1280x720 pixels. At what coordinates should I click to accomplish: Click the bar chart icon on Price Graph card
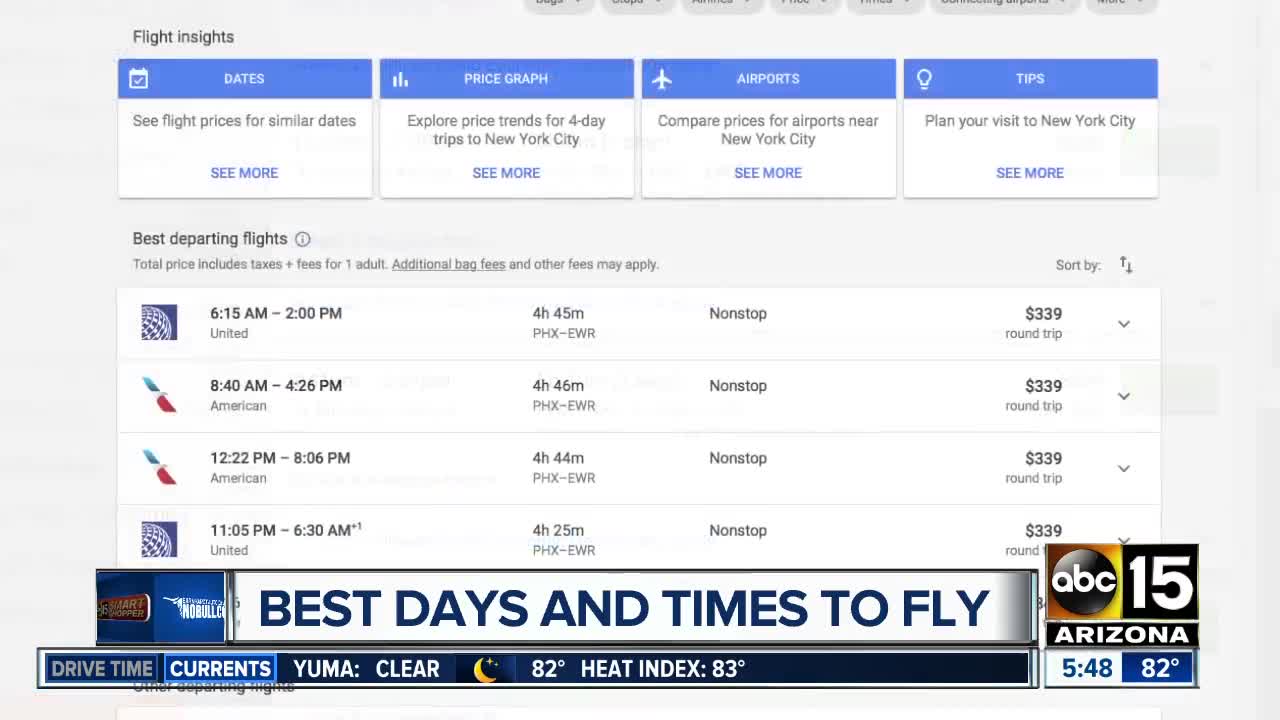[x=400, y=79]
